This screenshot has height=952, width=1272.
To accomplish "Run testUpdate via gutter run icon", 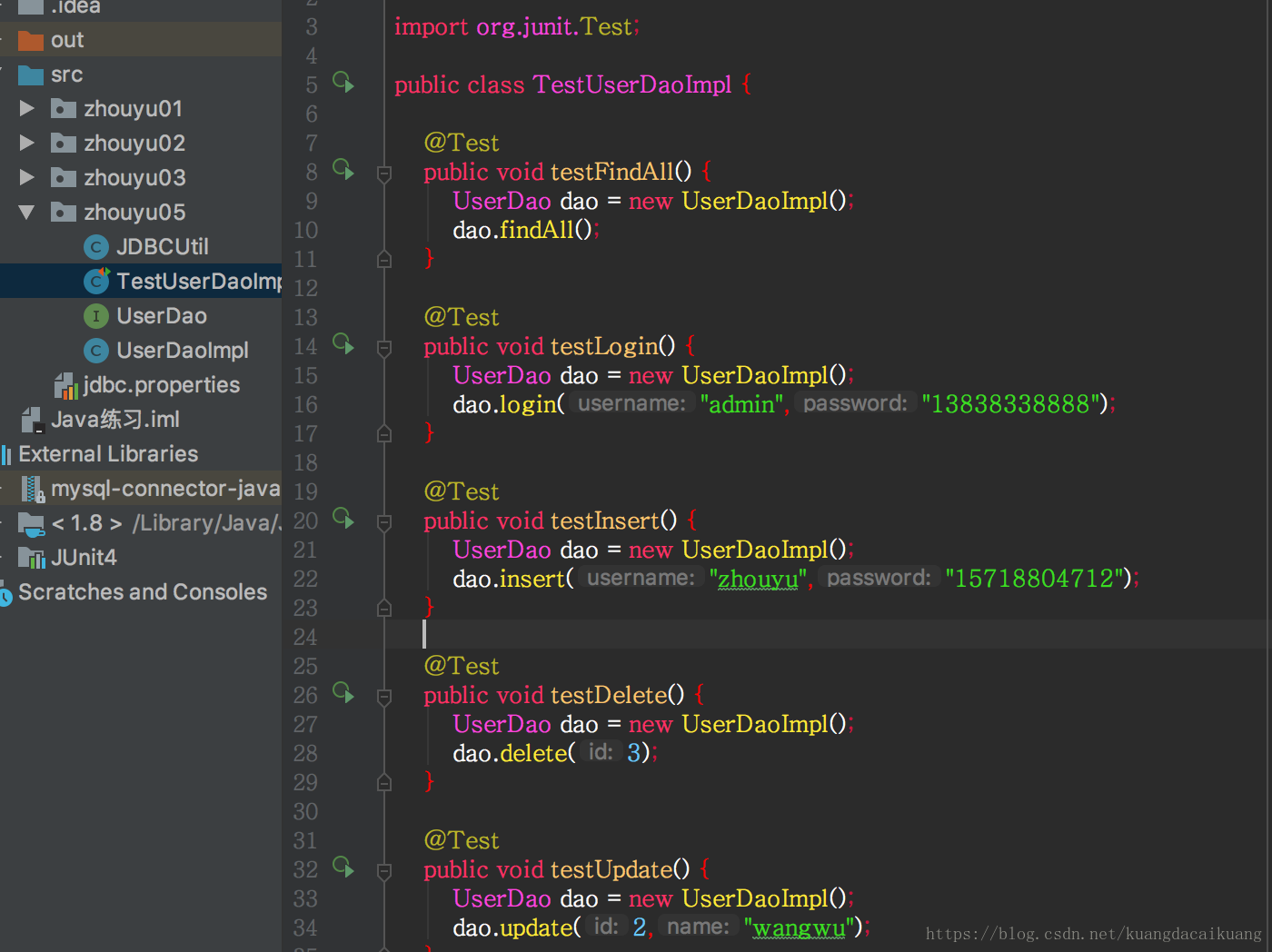I will [343, 867].
